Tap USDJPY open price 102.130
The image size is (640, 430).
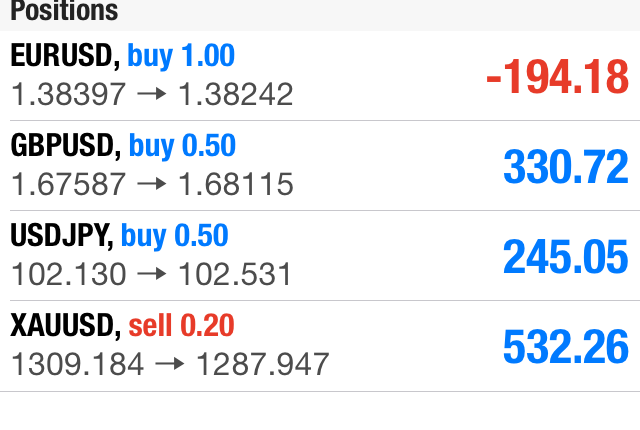pyautogui.click(x=69, y=275)
